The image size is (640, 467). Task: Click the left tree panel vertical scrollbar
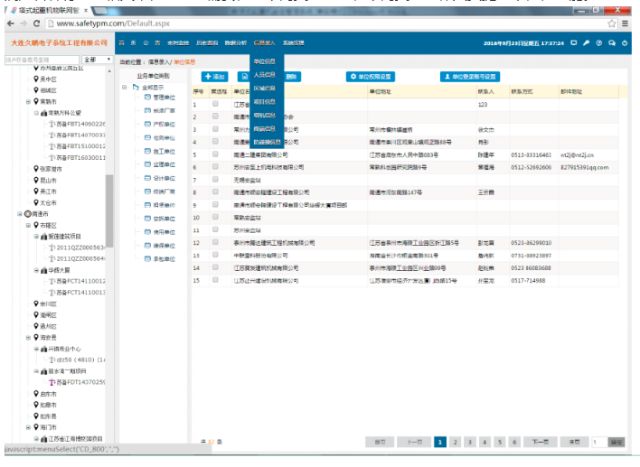click(109, 200)
